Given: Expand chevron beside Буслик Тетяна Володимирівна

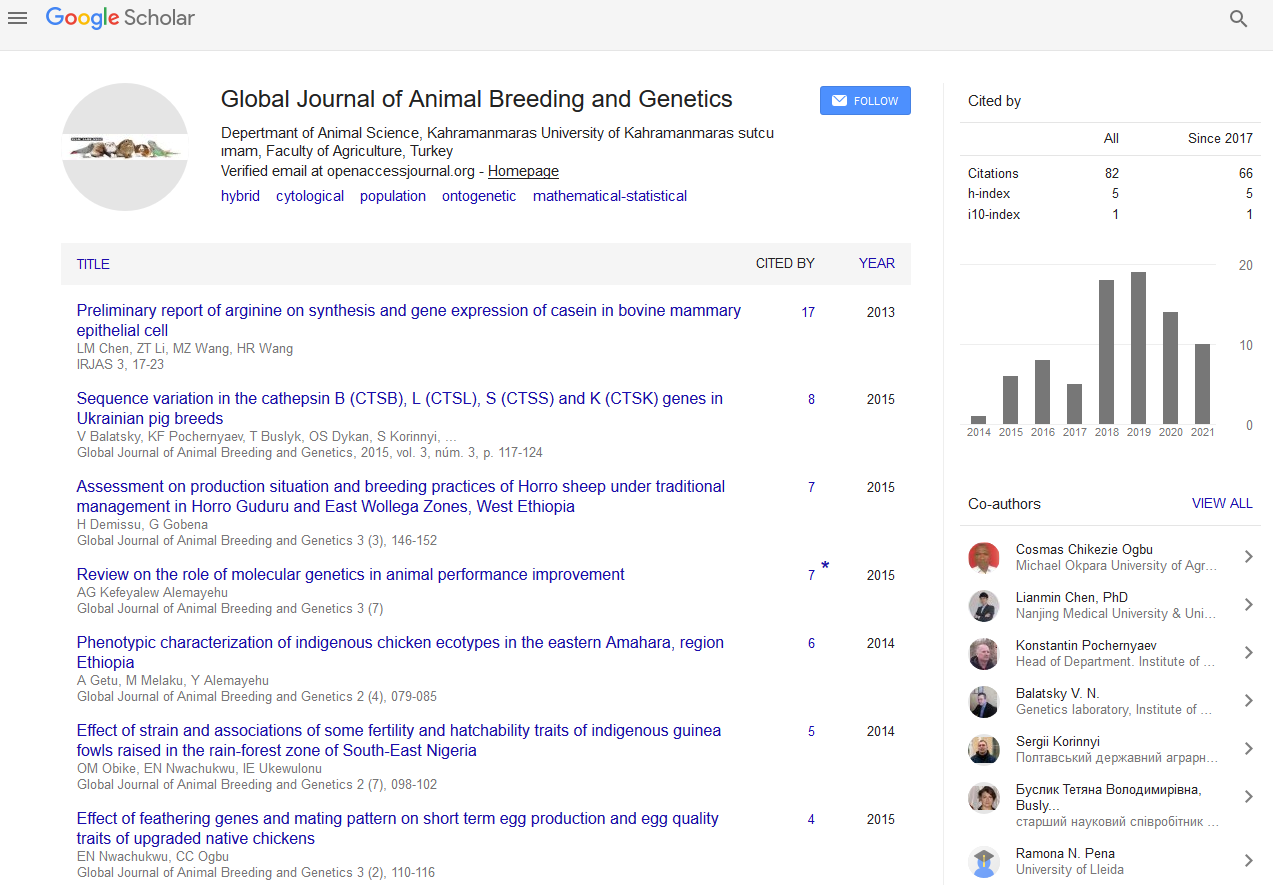Looking at the screenshot, I should (1248, 797).
